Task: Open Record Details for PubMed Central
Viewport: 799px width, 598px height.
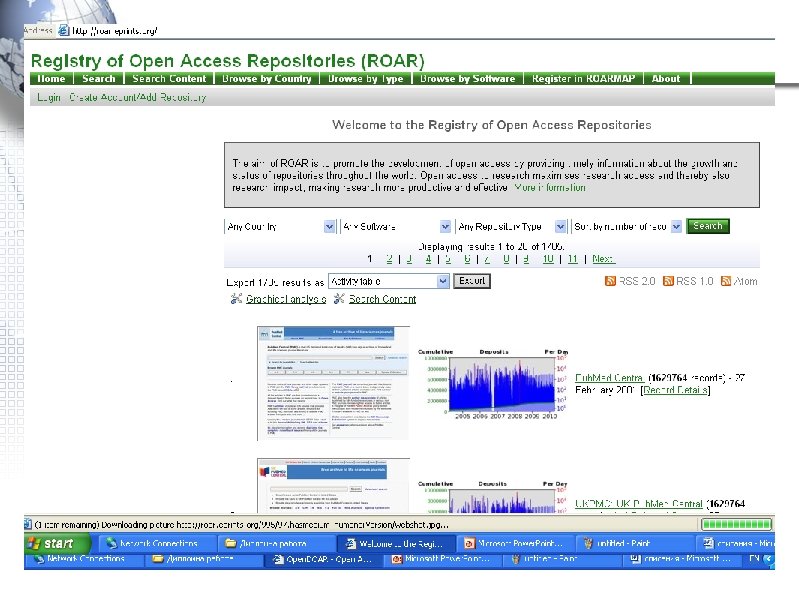Action: 675,390
